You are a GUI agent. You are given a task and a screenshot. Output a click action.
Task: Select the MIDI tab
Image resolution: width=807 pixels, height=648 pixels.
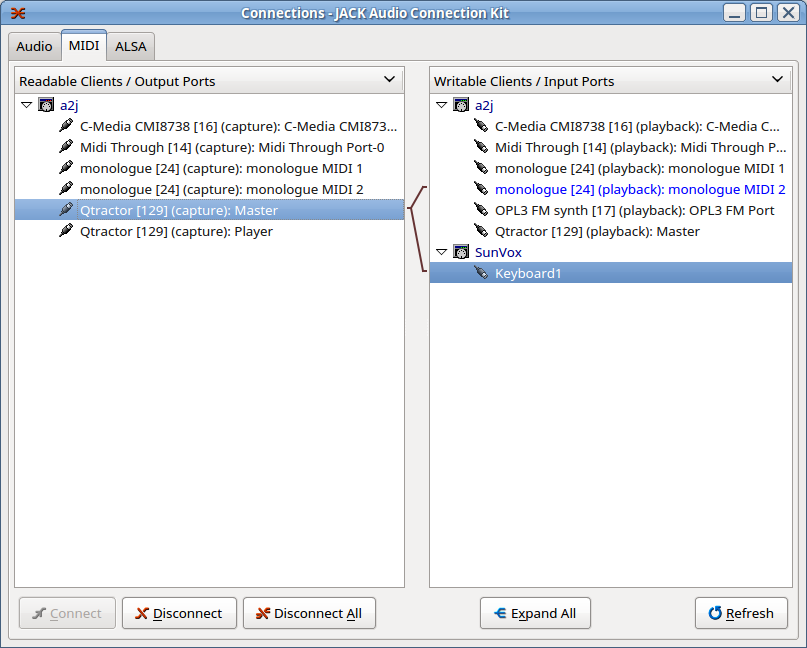point(84,45)
